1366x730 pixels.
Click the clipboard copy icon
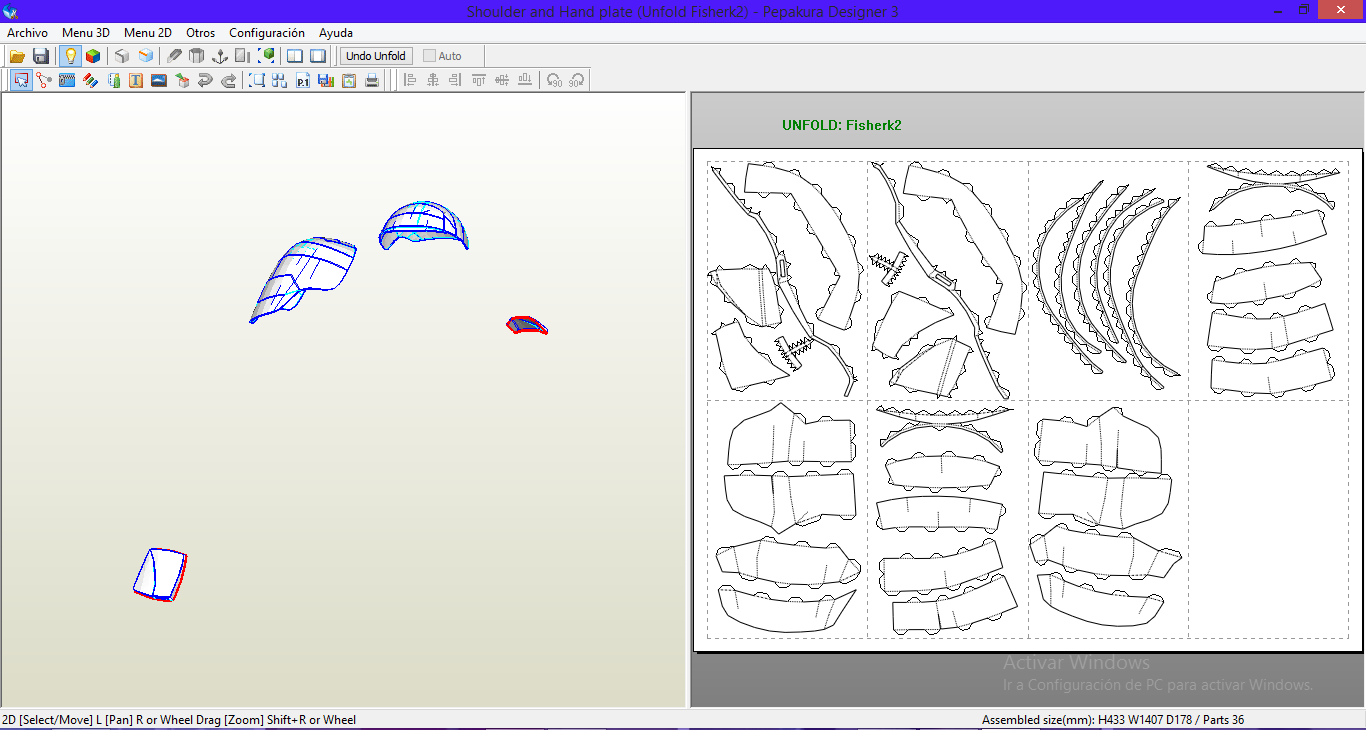coord(349,80)
